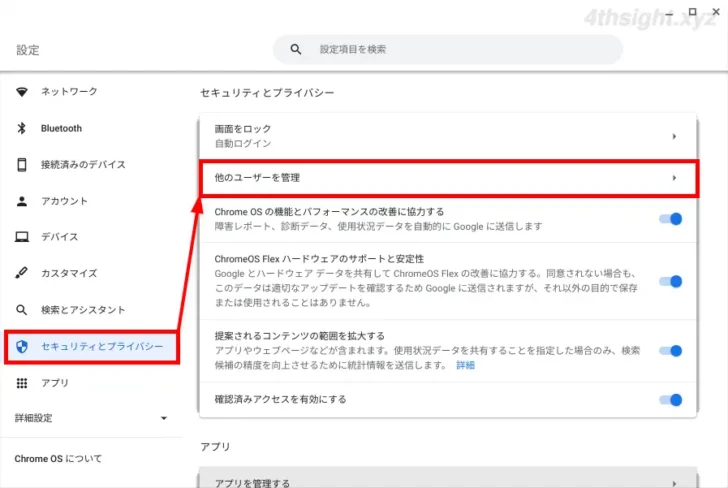Open the アプリを管理する row
Image resolution: width=728 pixels, height=488 pixels.
pos(448,478)
